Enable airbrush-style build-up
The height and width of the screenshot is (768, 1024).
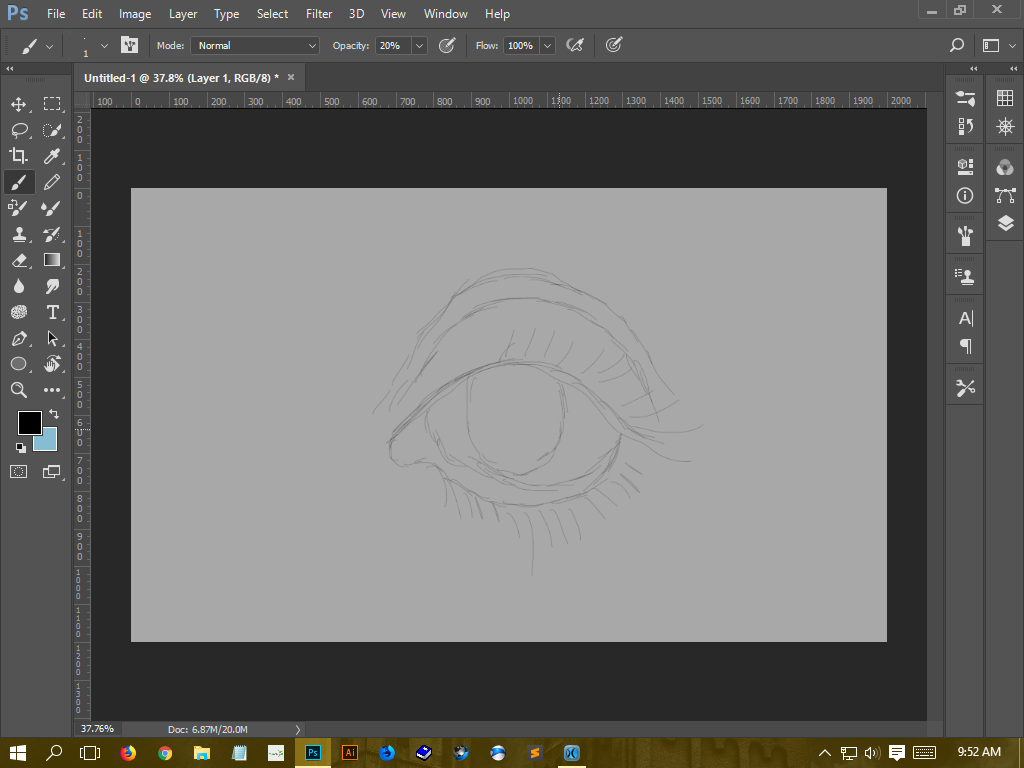coord(574,45)
